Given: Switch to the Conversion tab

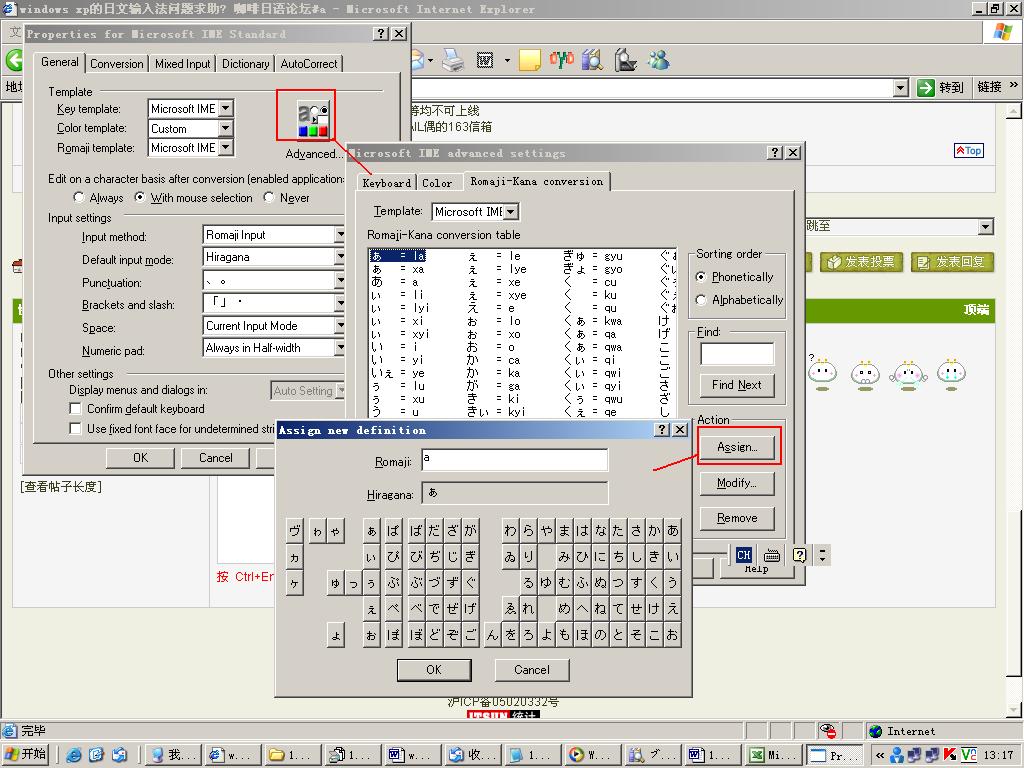Looking at the screenshot, I should 117,63.
